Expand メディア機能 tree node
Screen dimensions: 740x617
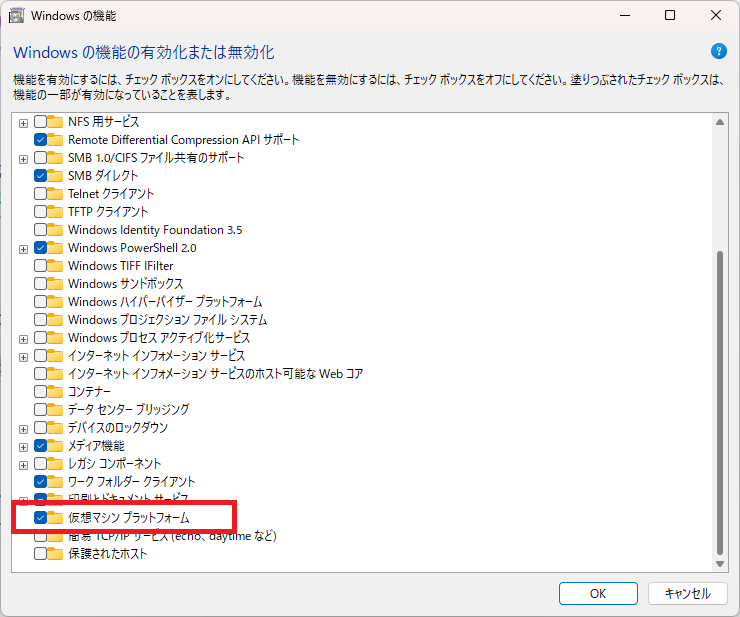tap(23, 447)
